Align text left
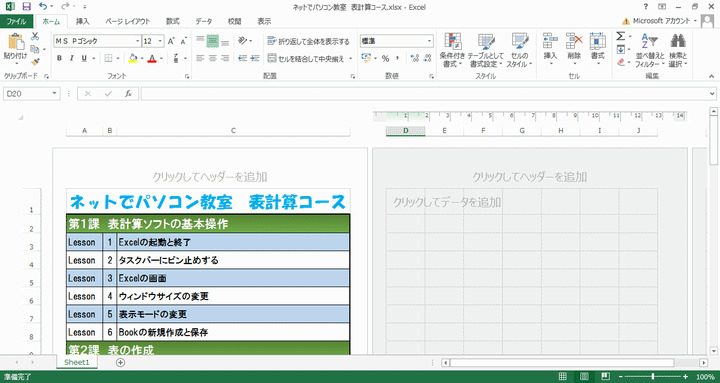 coord(200,58)
